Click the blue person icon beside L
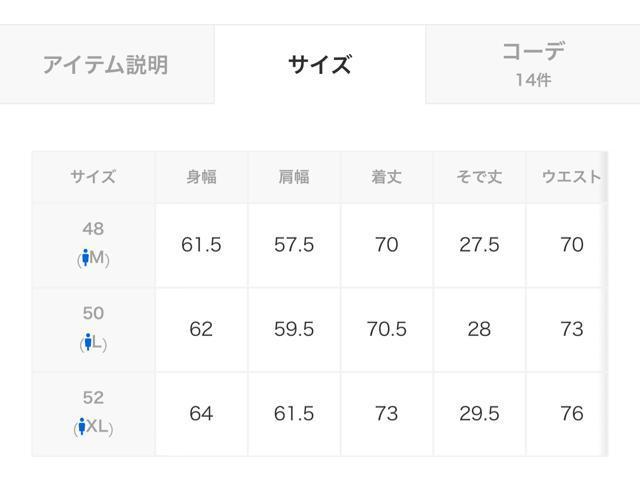The width and height of the screenshot is (640, 484). (88, 343)
